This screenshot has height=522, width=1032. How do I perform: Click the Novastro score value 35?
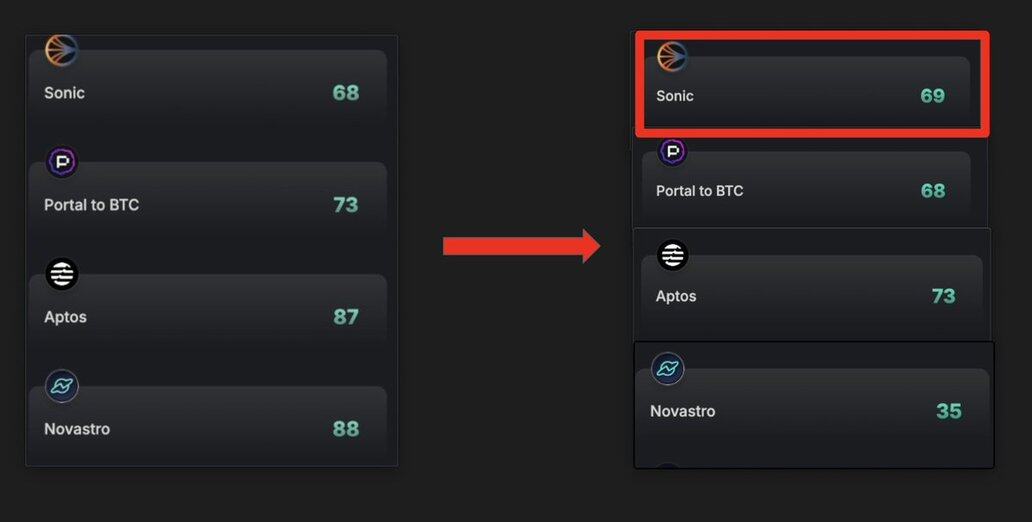click(x=949, y=411)
